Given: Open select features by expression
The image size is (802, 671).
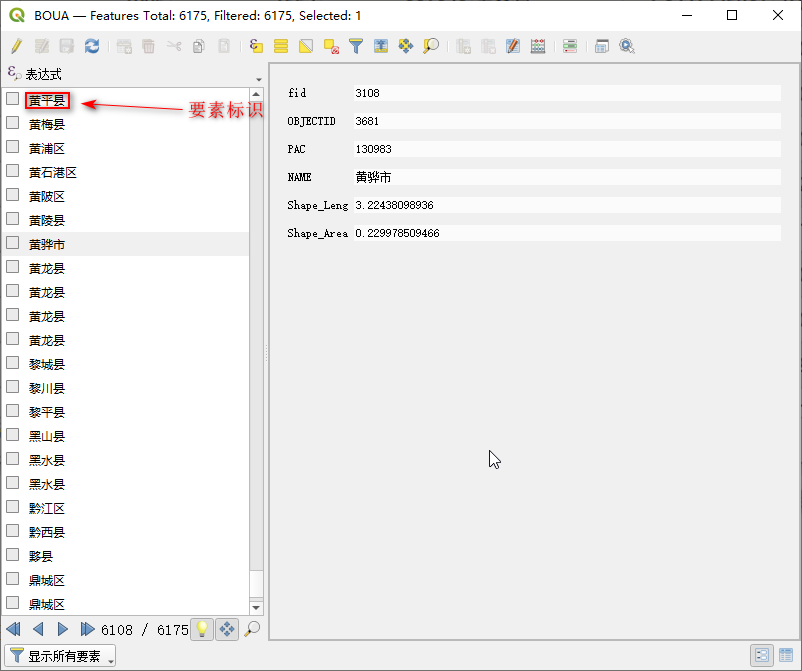Looking at the screenshot, I should pos(256,46).
